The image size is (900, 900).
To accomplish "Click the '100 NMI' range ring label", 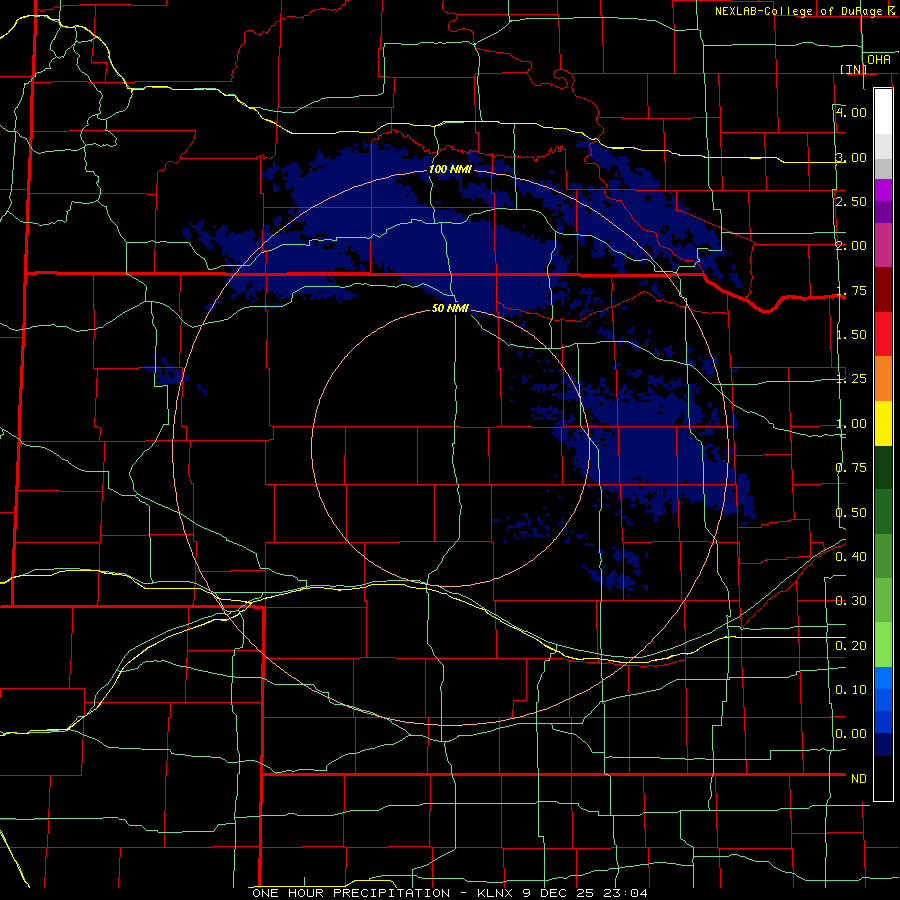I will (x=450, y=170).
